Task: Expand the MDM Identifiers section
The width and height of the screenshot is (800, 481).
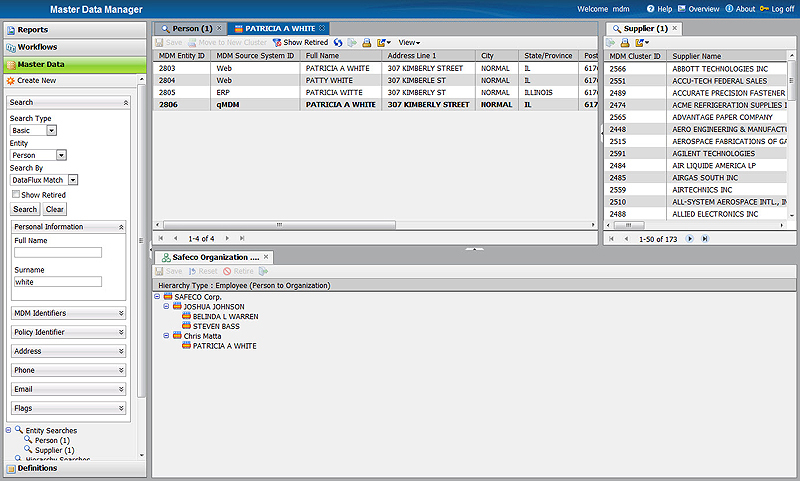Action: pos(121,313)
